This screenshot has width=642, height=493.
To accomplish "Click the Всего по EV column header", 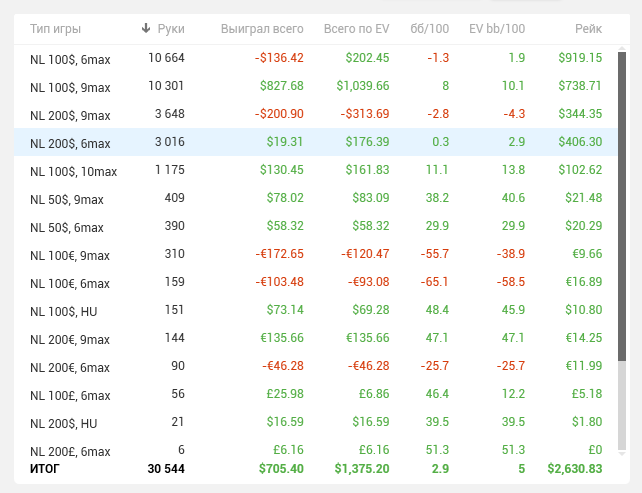I will tap(356, 28).
